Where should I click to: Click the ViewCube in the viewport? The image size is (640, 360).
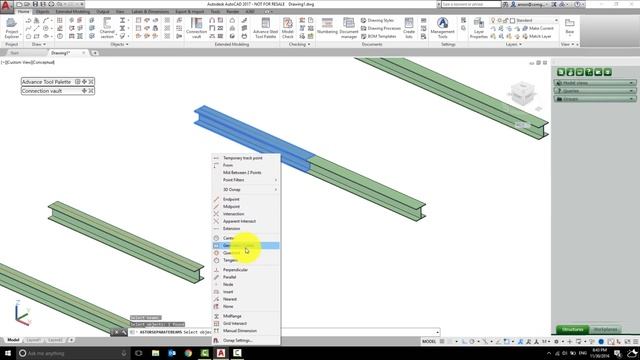[x=522, y=93]
